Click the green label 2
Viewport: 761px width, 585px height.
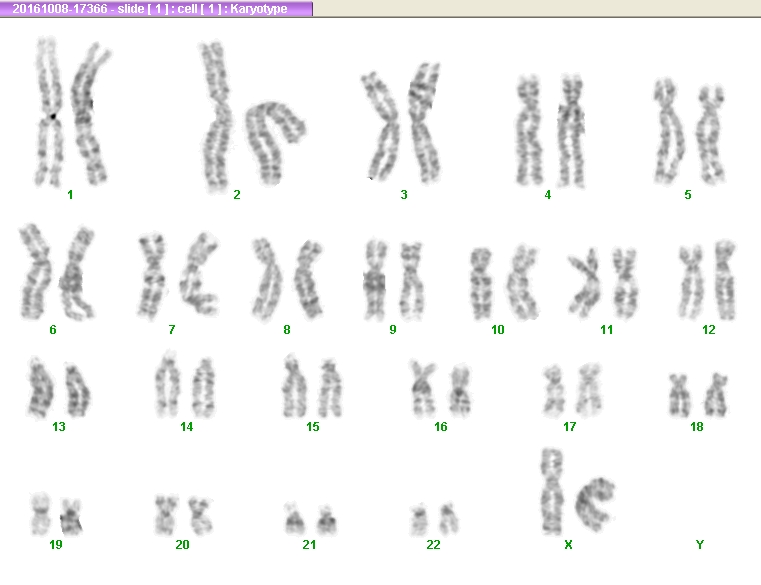[237, 195]
